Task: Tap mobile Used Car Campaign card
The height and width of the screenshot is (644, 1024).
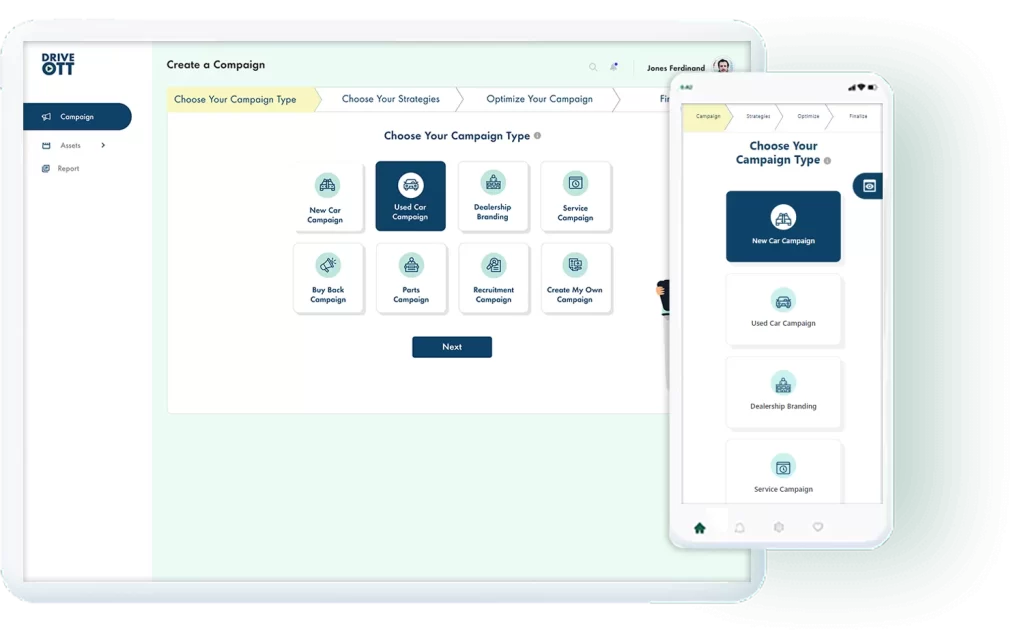Action: coord(783,309)
